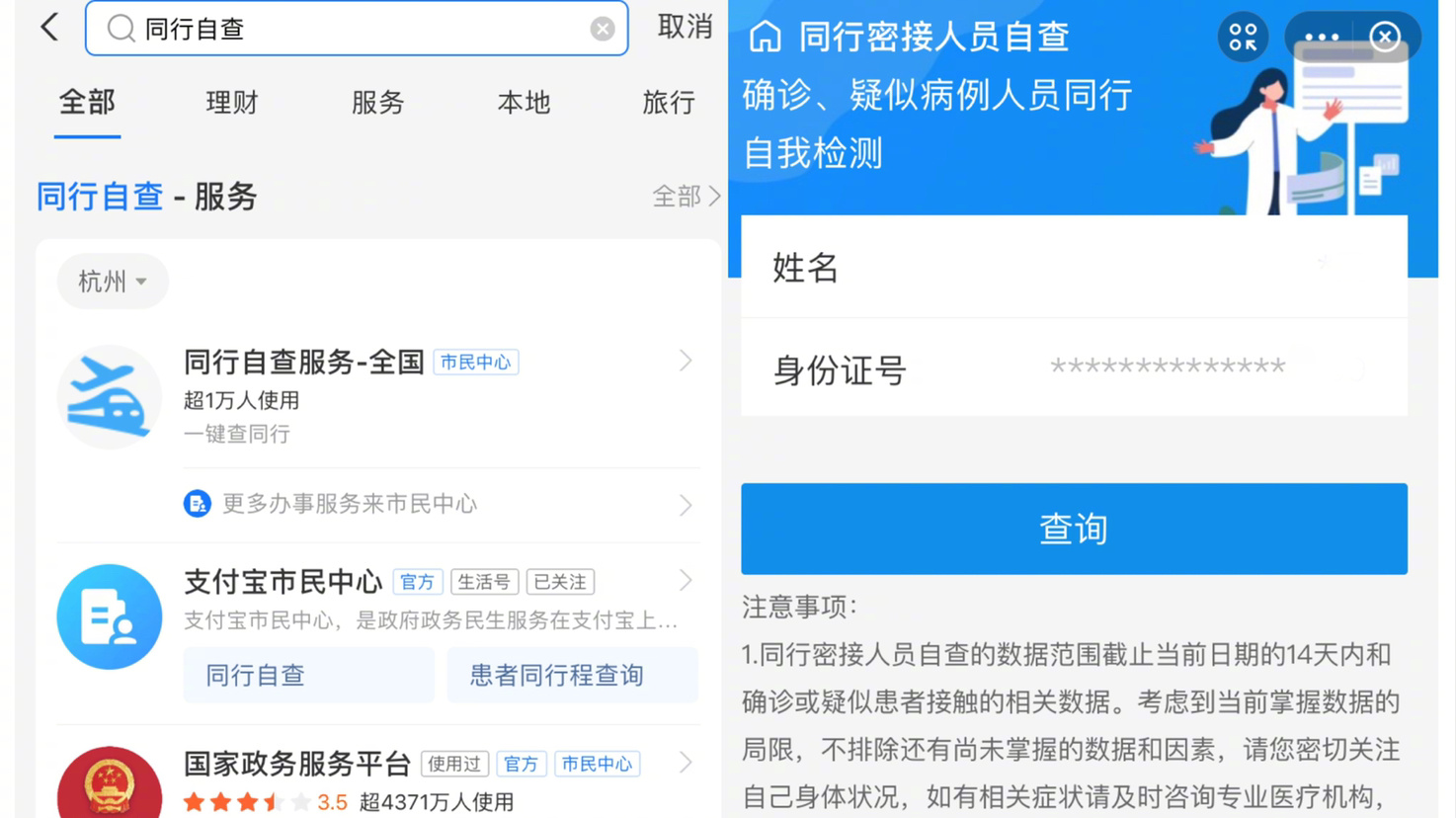Image resolution: width=1456 pixels, height=818 pixels.
Task: Switch to the 服务 tab
Action: coord(378,102)
